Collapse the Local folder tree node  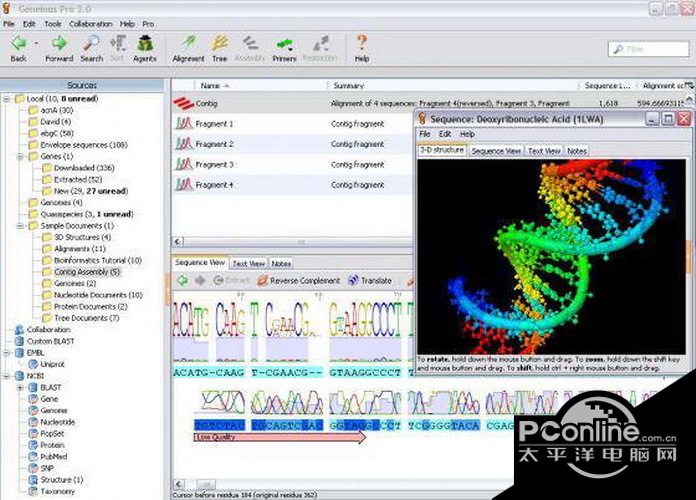coord(7,99)
